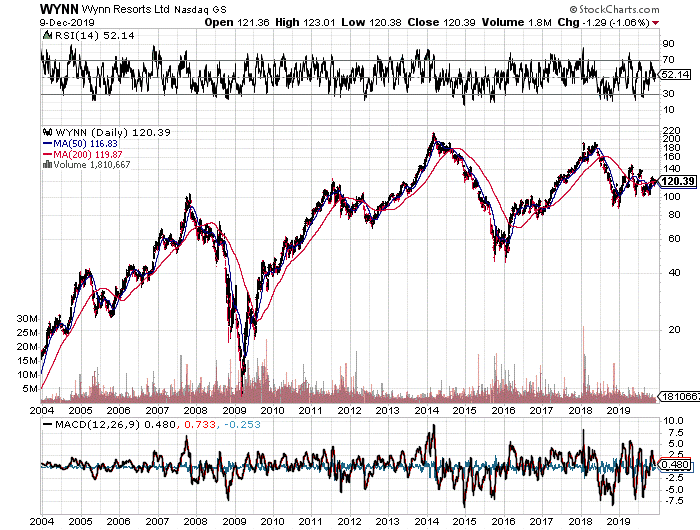This screenshot has width=700, height=530.
Task: Click the volume bars icon in legend
Action: (x=47, y=164)
